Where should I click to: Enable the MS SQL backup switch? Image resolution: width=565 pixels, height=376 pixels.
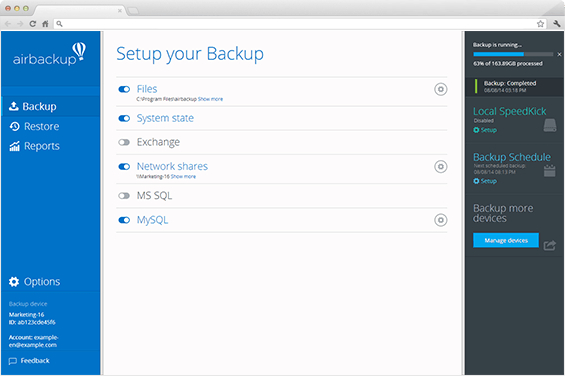pyautogui.click(x=124, y=196)
